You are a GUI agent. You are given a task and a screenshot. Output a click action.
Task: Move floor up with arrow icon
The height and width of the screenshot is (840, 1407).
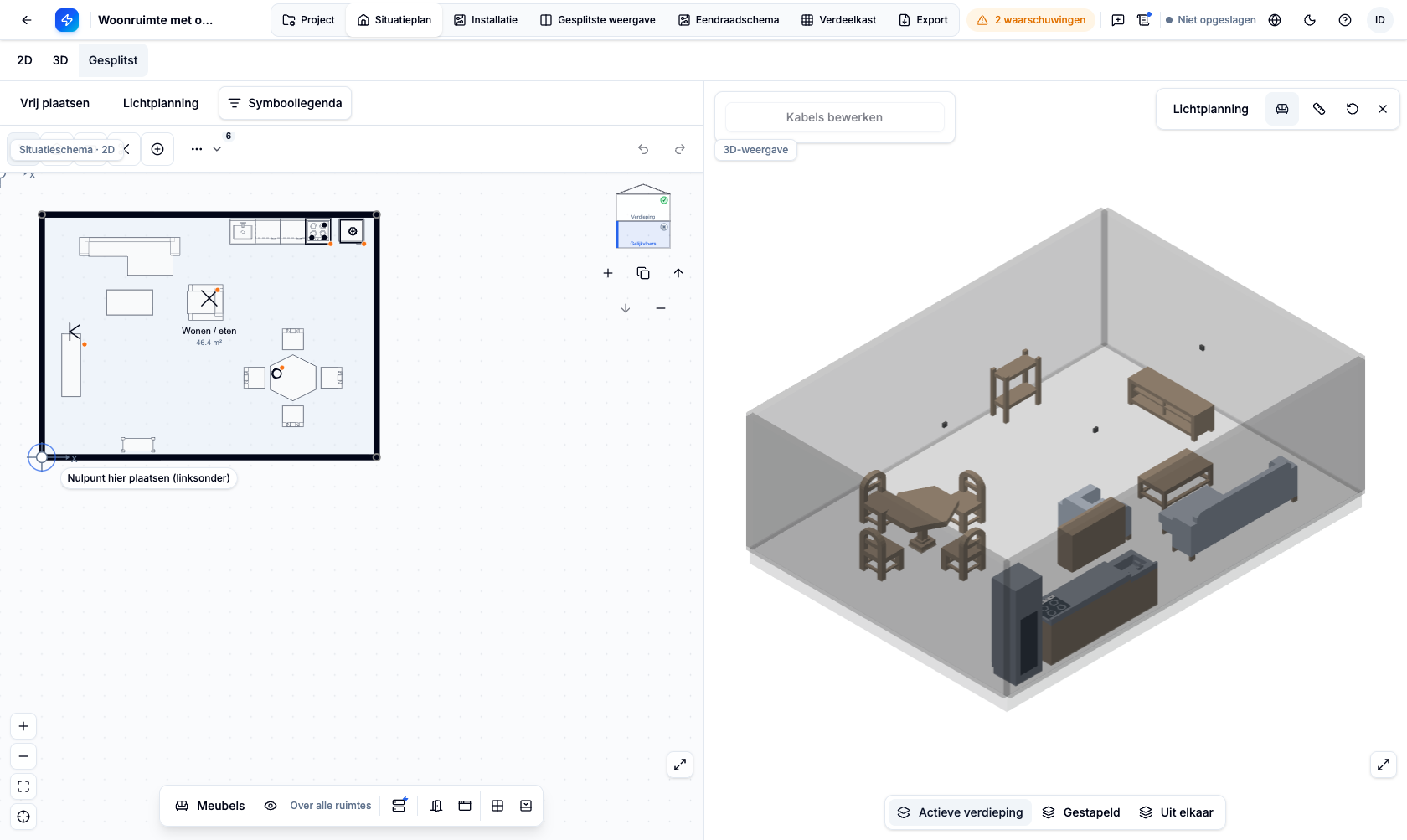click(678, 273)
